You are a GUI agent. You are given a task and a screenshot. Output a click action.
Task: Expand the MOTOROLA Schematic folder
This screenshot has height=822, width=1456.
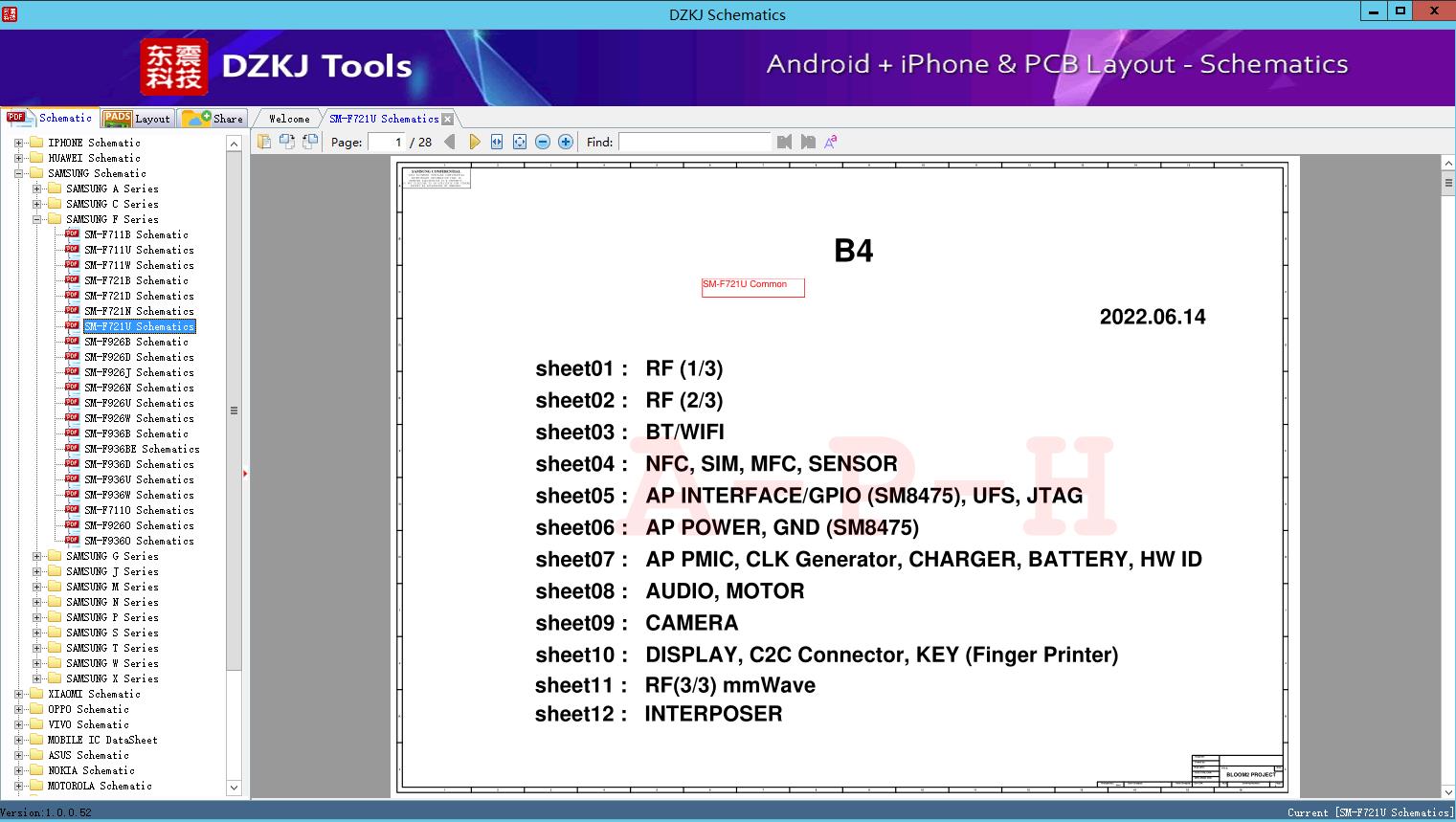(x=18, y=786)
